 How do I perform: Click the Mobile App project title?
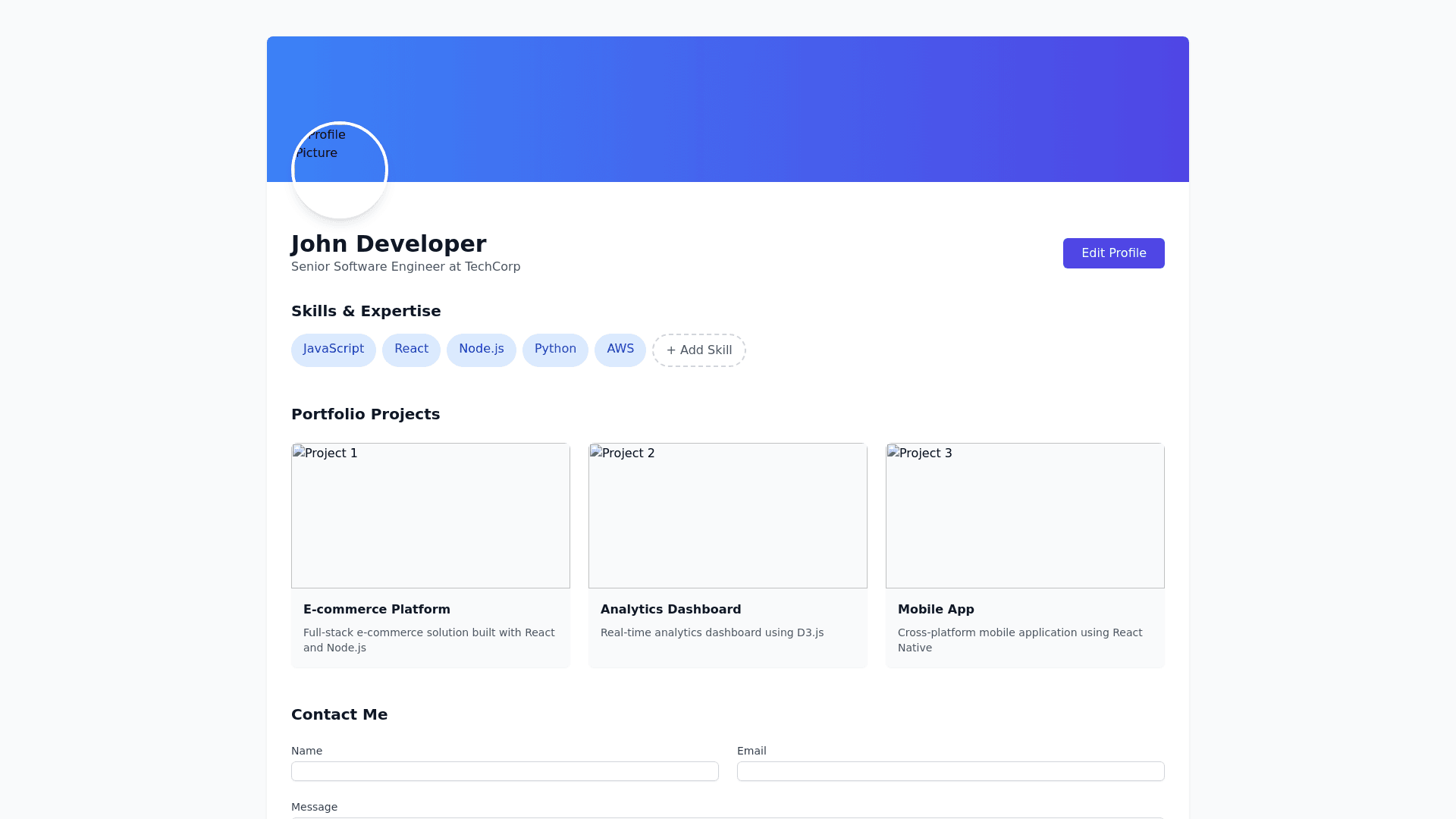(936, 609)
